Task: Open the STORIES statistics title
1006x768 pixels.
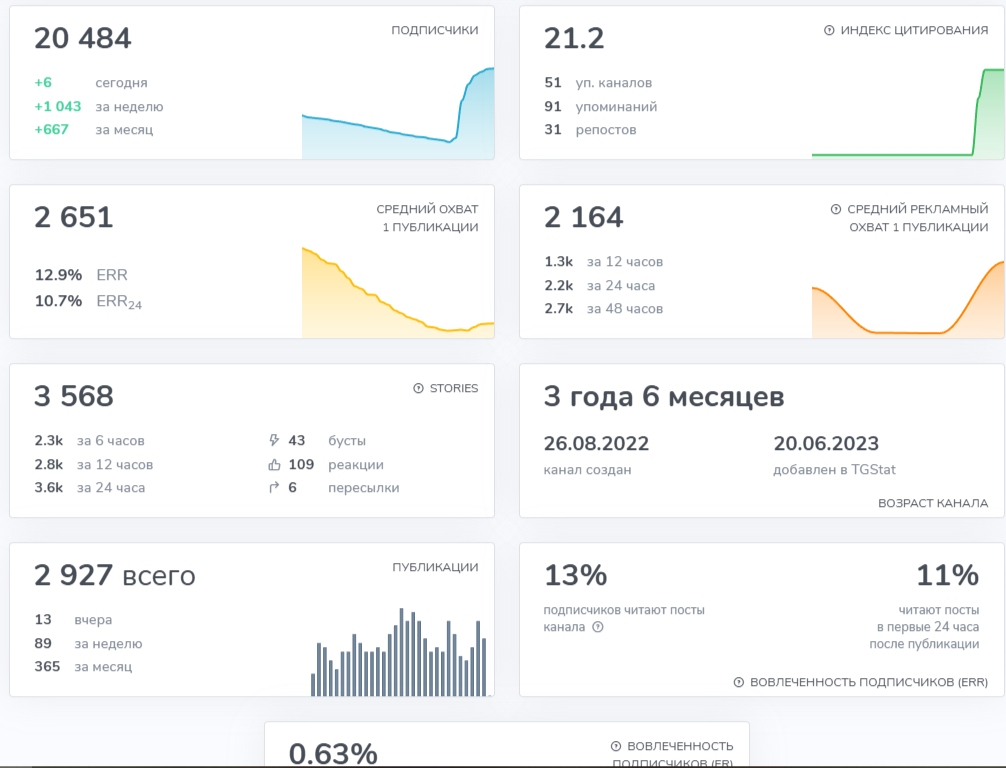Action: tap(453, 389)
